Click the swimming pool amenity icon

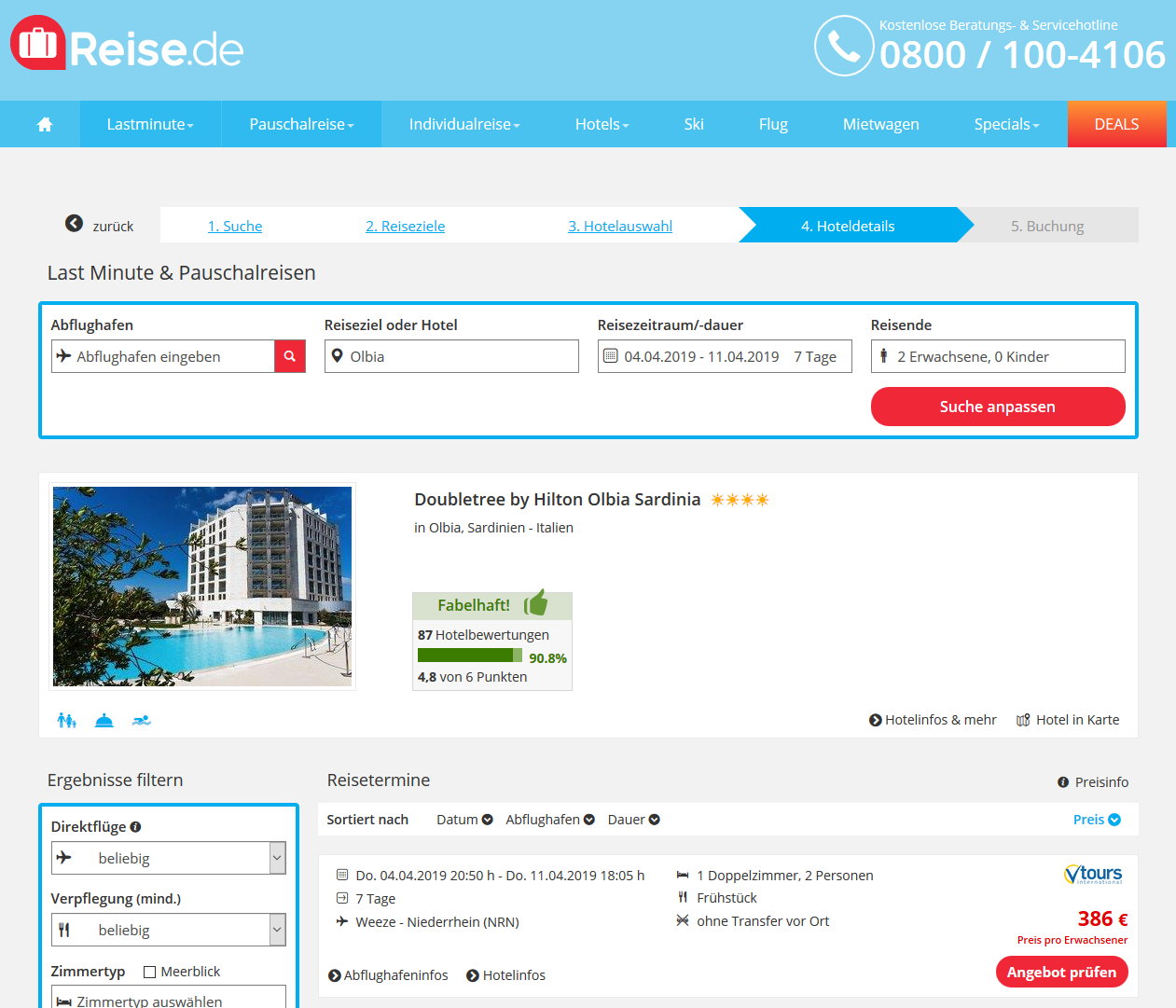click(142, 720)
